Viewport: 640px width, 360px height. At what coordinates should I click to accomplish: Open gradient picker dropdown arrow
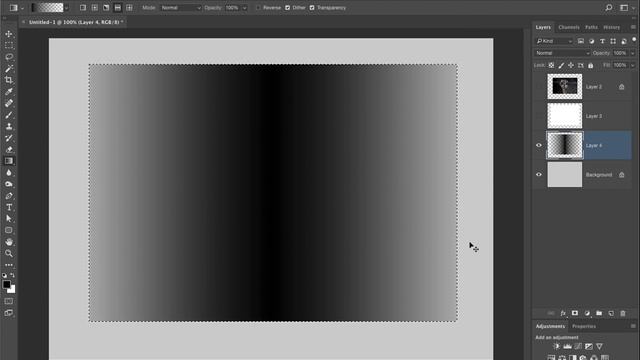coord(67,8)
